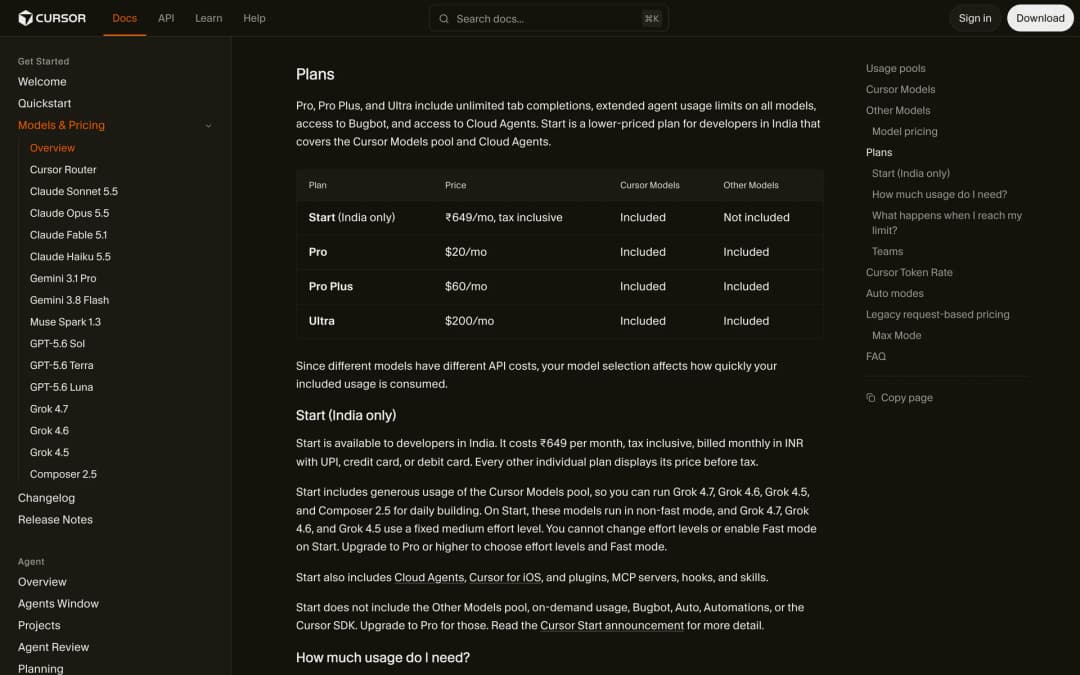Open the Cursor Start announcement link
This screenshot has height=675, width=1080.
click(612, 626)
